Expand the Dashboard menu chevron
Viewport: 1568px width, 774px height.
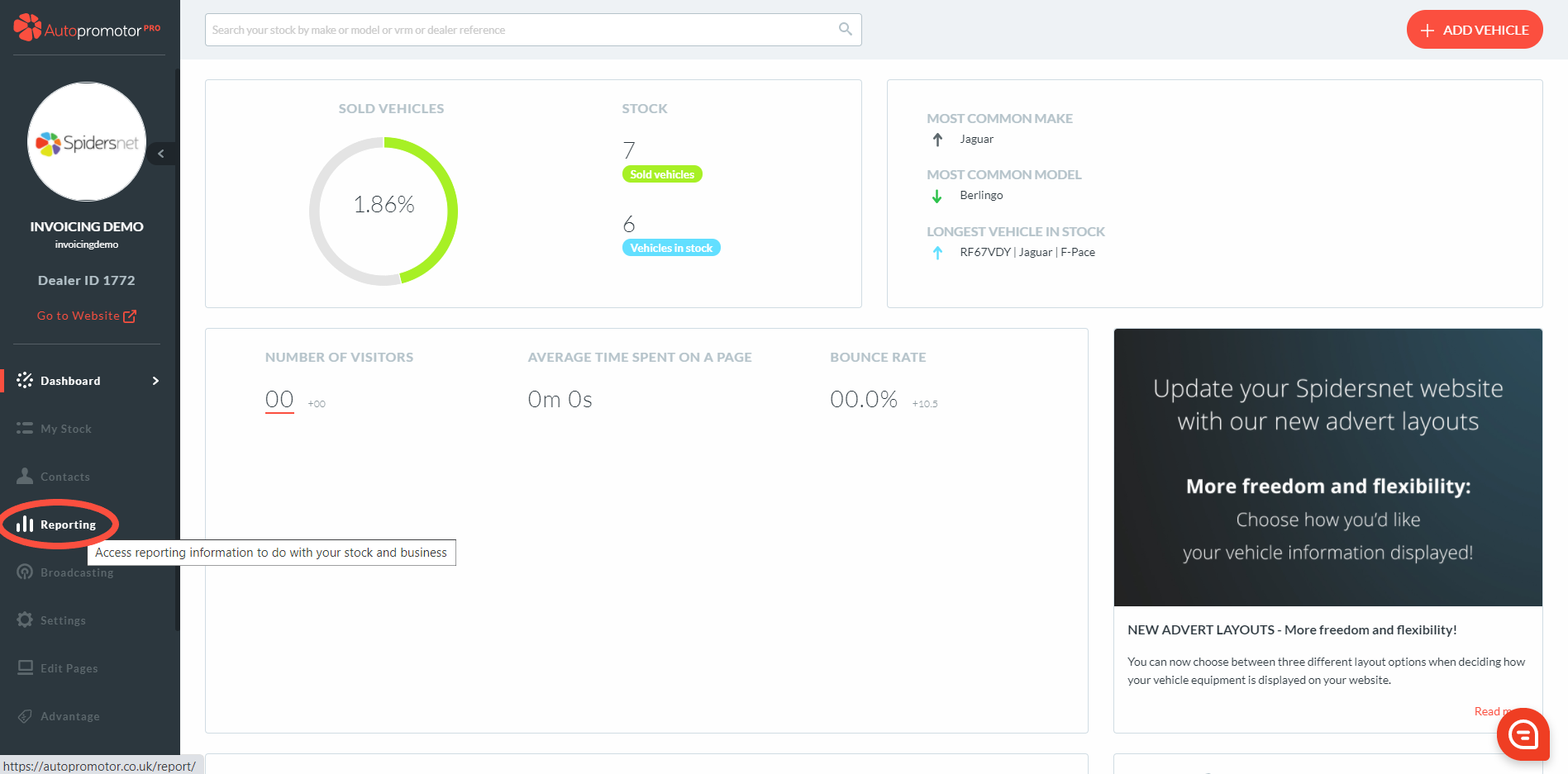[x=155, y=381]
